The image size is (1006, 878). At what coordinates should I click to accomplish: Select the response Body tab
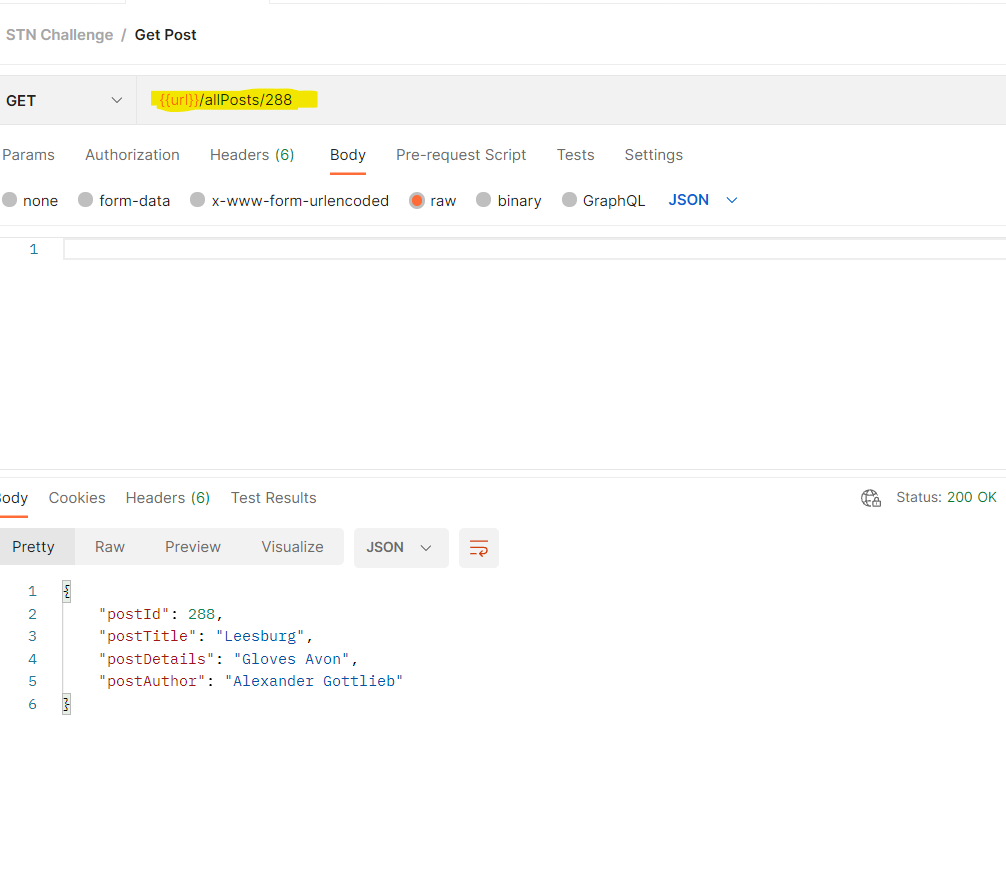click(13, 498)
